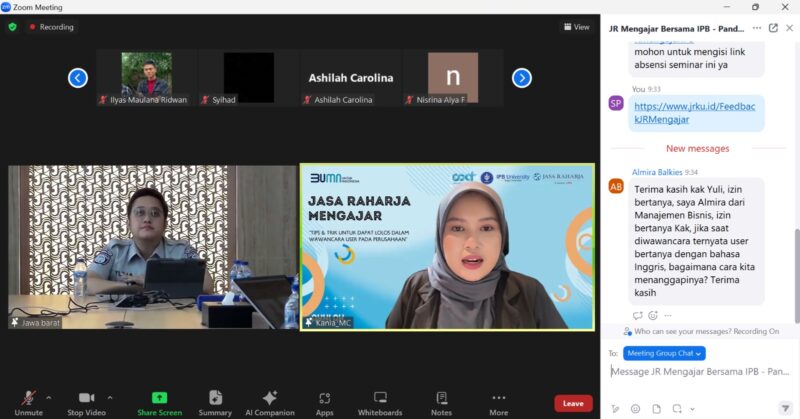This screenshot has width=800, height=419.
Task: Unmute the microphone
Action: click(28, 399)
